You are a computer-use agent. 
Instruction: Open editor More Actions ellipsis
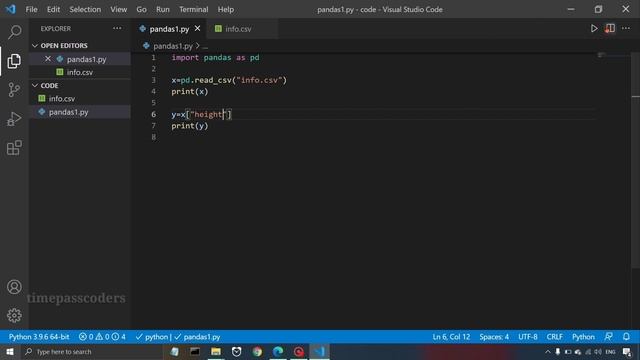(626, 29)
